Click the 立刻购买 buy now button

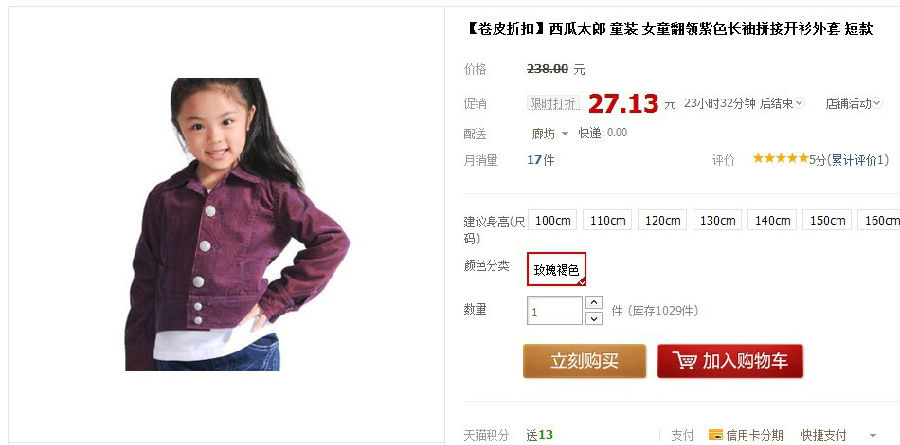[584, 361]
